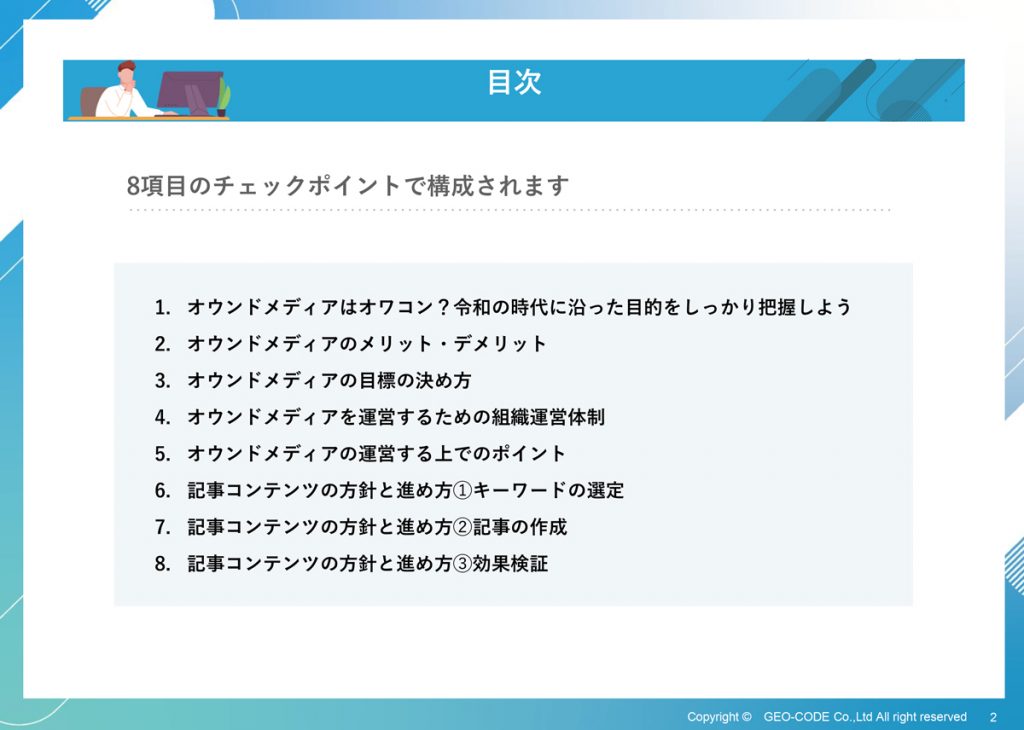Select item 6 ①キーワードの選定
Screen dimensions: 1024x730
coord(389,490)
